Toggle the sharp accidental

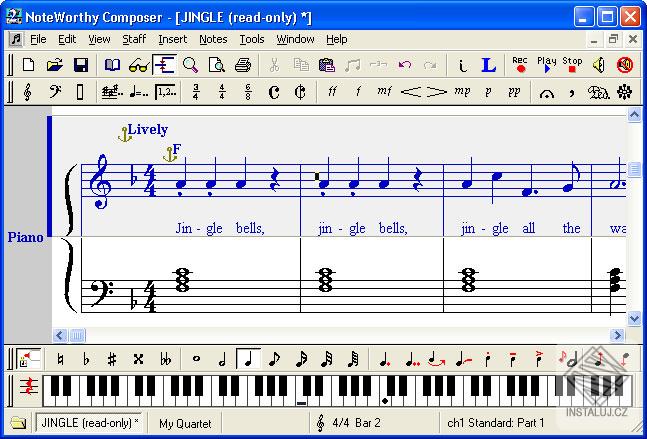pyautogui.click(x=112, y=359)
